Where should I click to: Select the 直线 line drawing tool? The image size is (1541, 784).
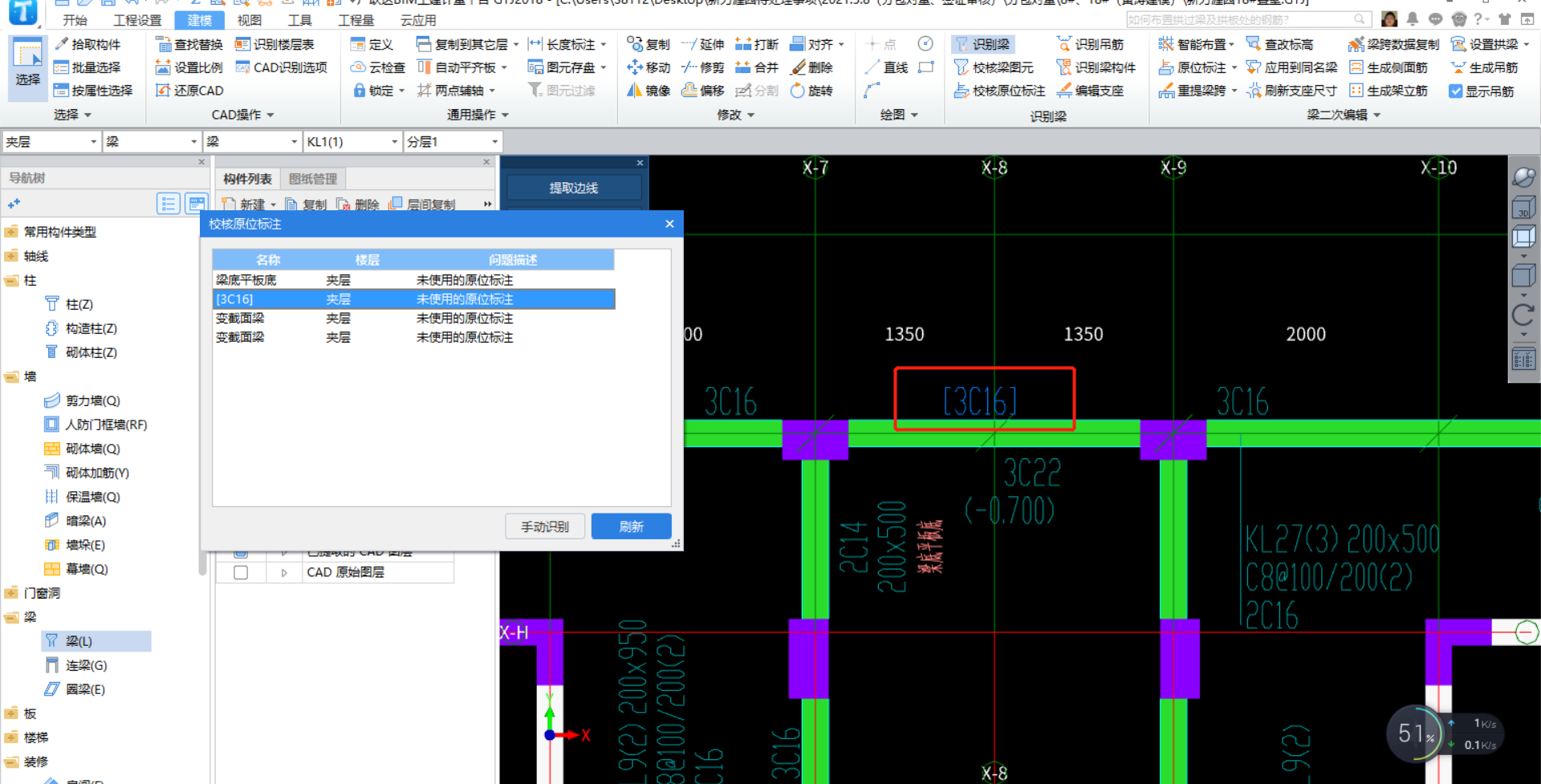[x=886, y=67]
